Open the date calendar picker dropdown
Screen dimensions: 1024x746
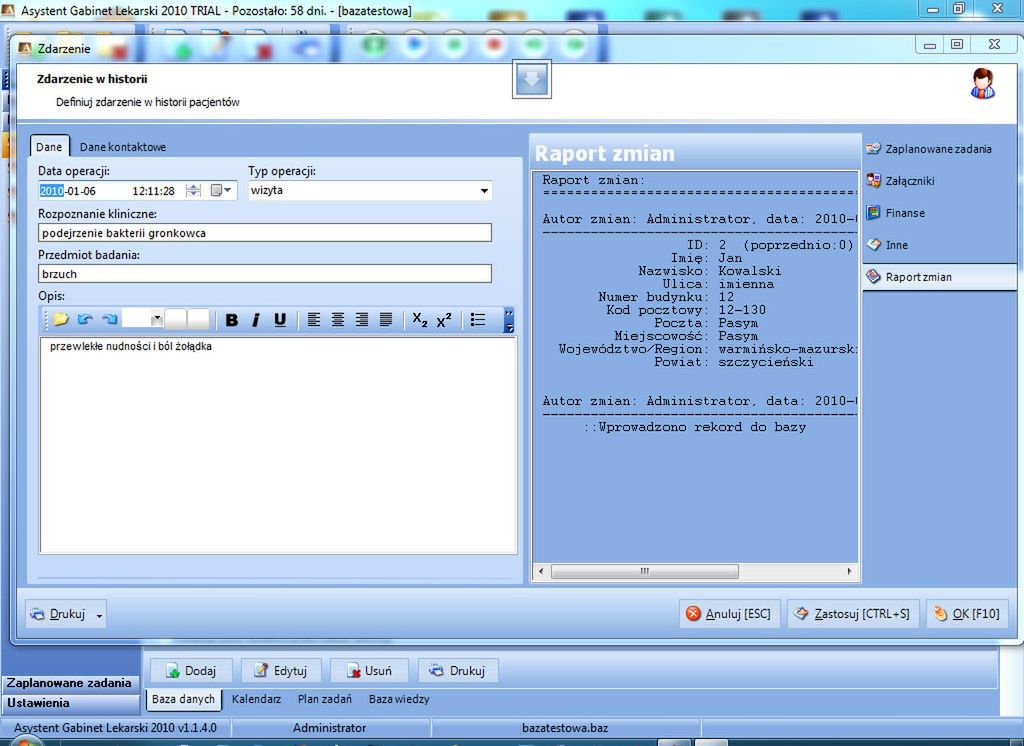pyautogui.click(x=221, y=191)
